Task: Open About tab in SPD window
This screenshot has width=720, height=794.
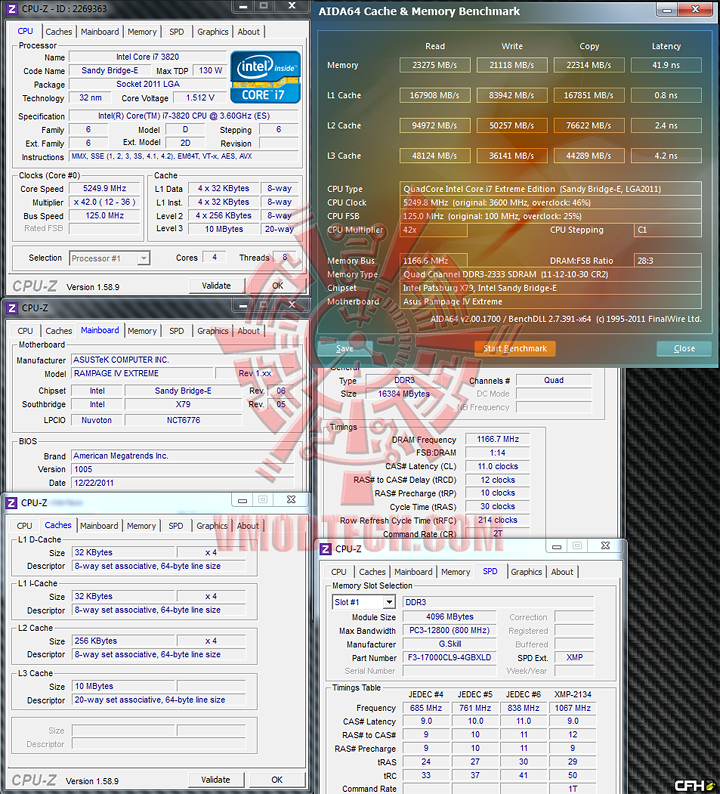Action: coord(562,572)
